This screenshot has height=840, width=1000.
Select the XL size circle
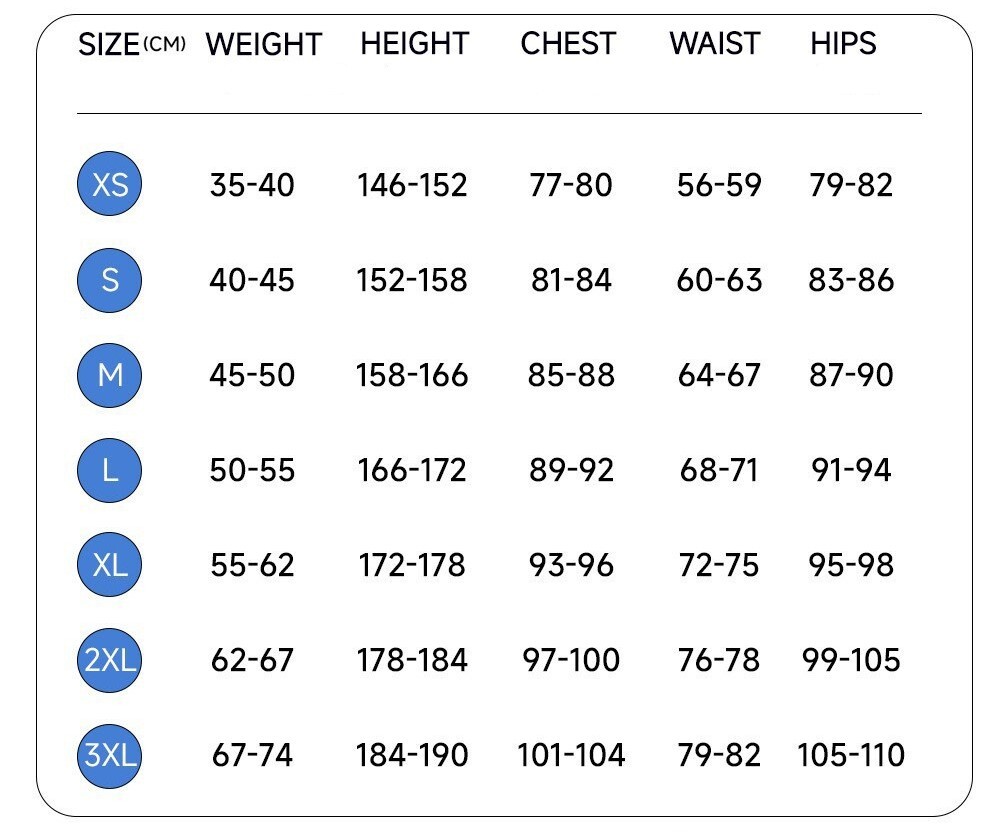point(110,565)
